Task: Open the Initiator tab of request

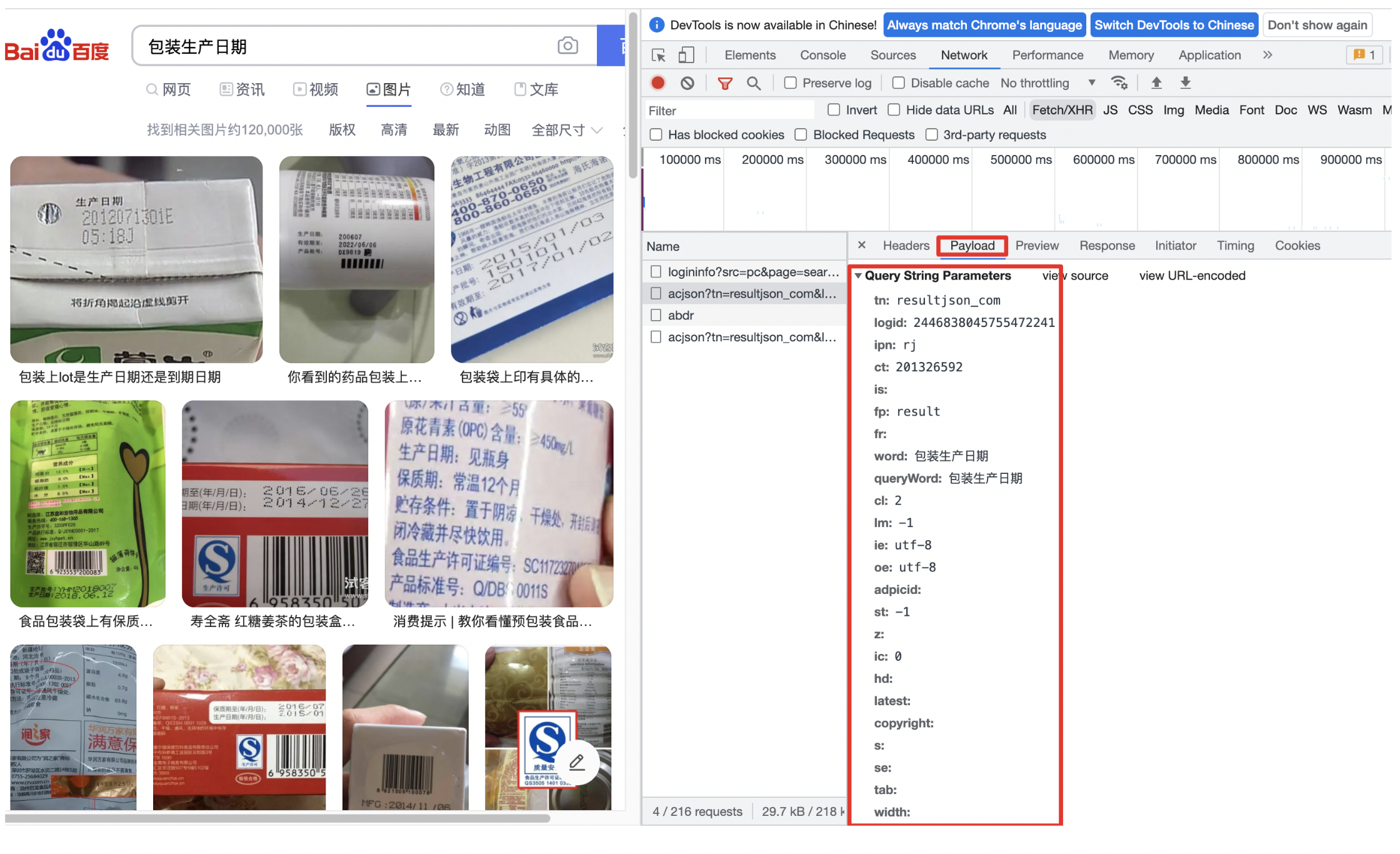Action: coord(1175,246)
